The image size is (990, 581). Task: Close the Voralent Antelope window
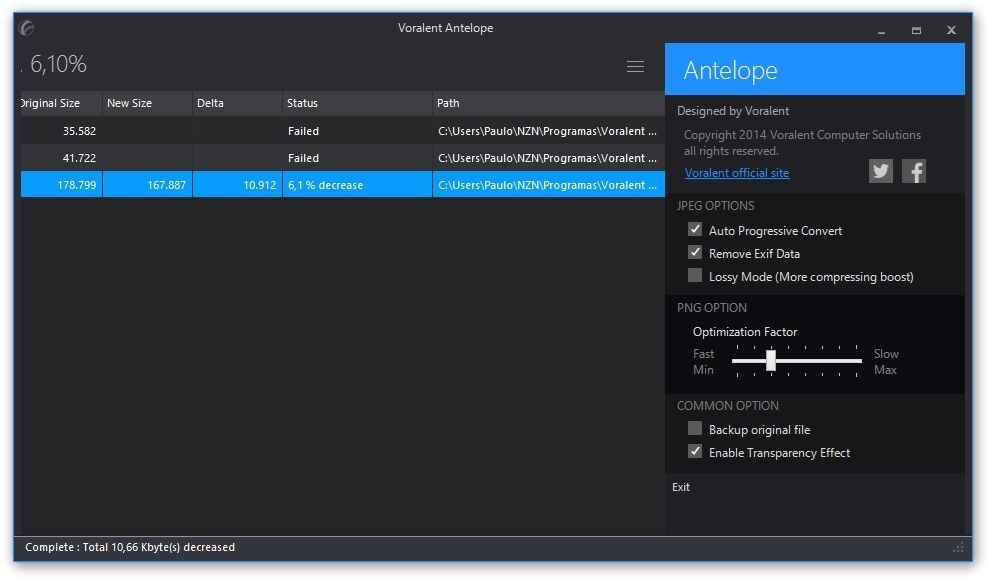(951, 30)
